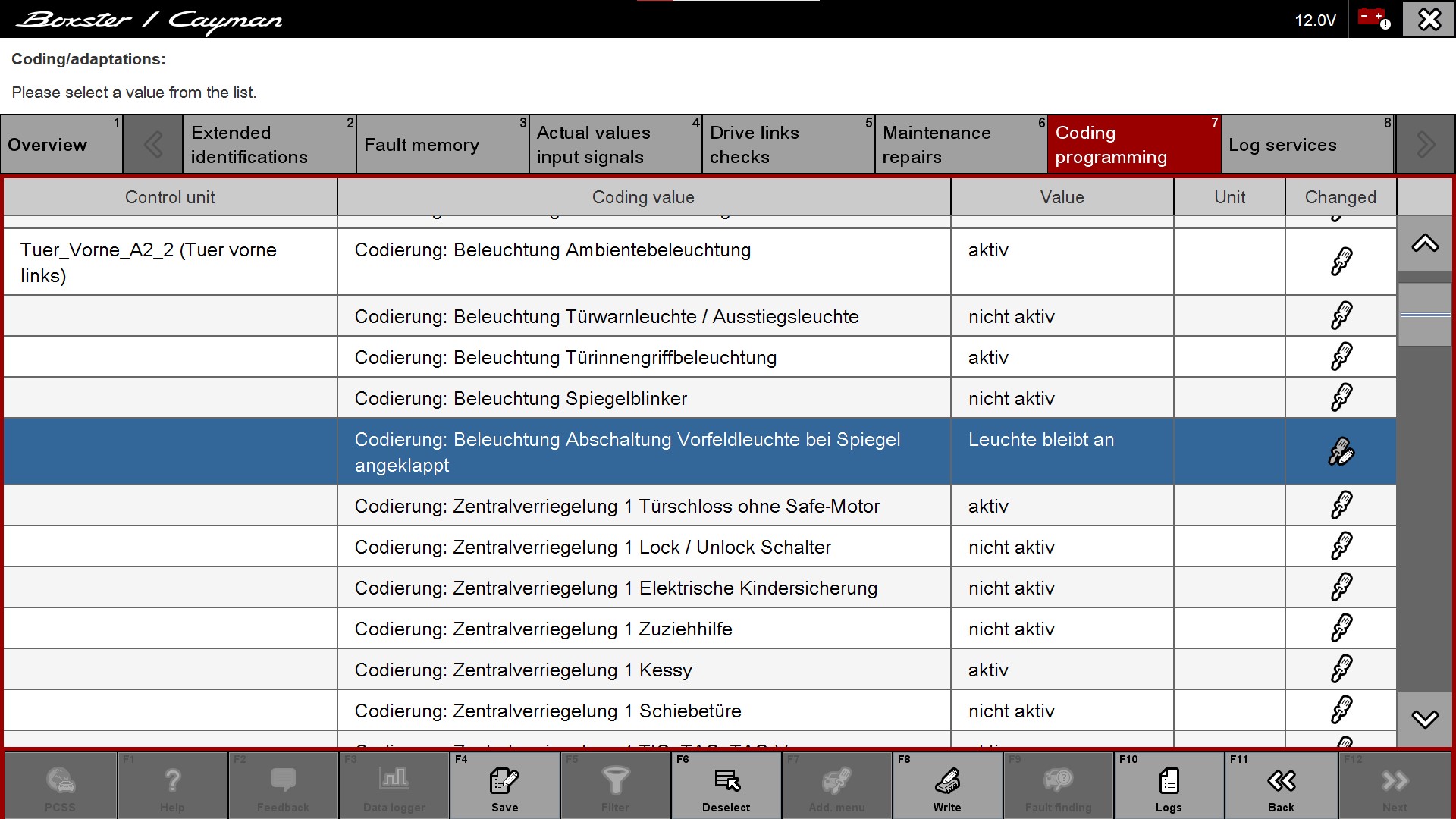The image size is (1456, 819).
Task: Click edited pencil icon in highlighted Vorfeldleuchte row
Action: coord(1341,451)
